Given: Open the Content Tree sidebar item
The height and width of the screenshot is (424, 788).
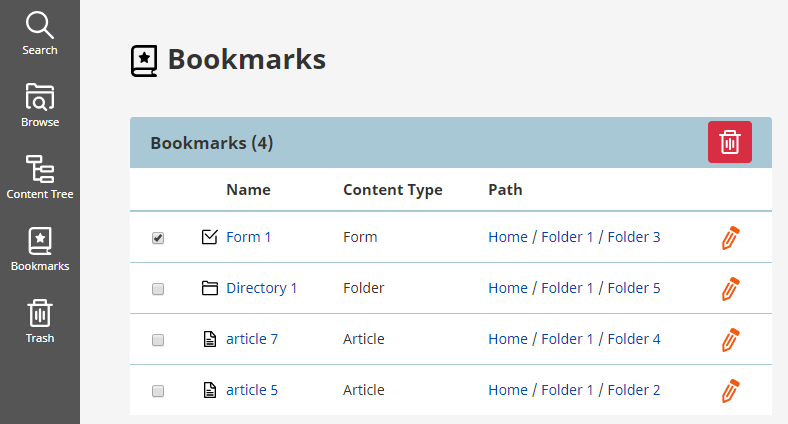Looking at the screenshot, I should tap(40, 177).
